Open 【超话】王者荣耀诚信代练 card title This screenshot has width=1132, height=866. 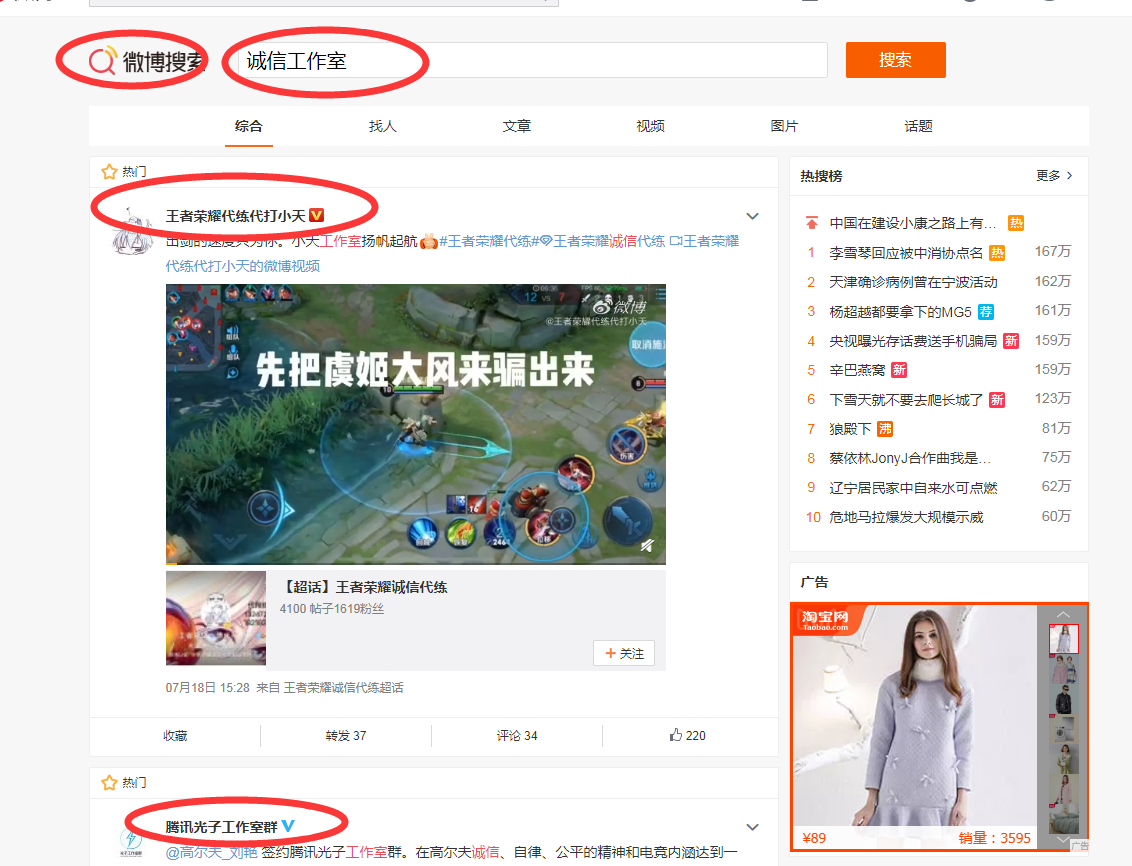pos(364,587)
